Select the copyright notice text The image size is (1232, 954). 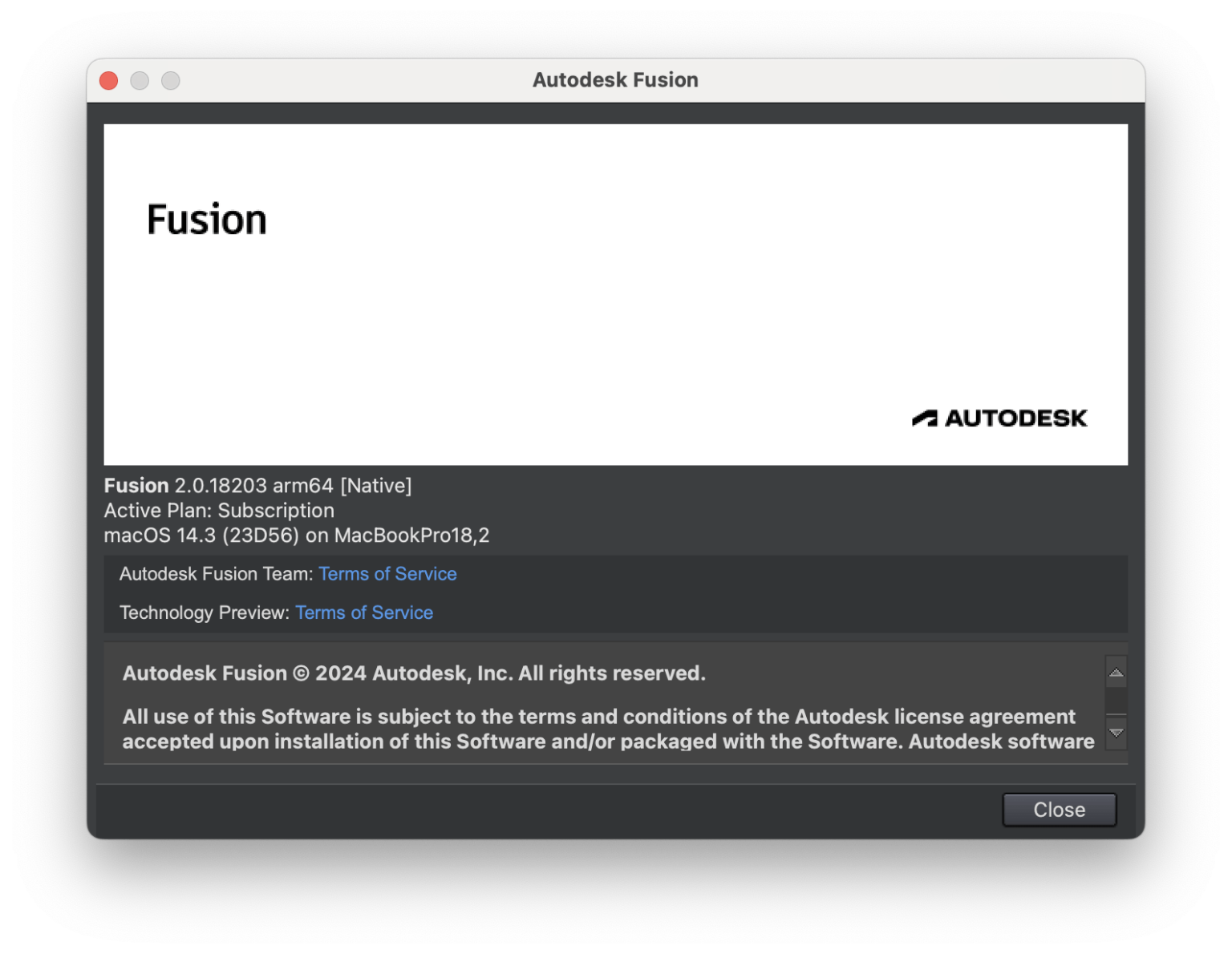[414, 673]
